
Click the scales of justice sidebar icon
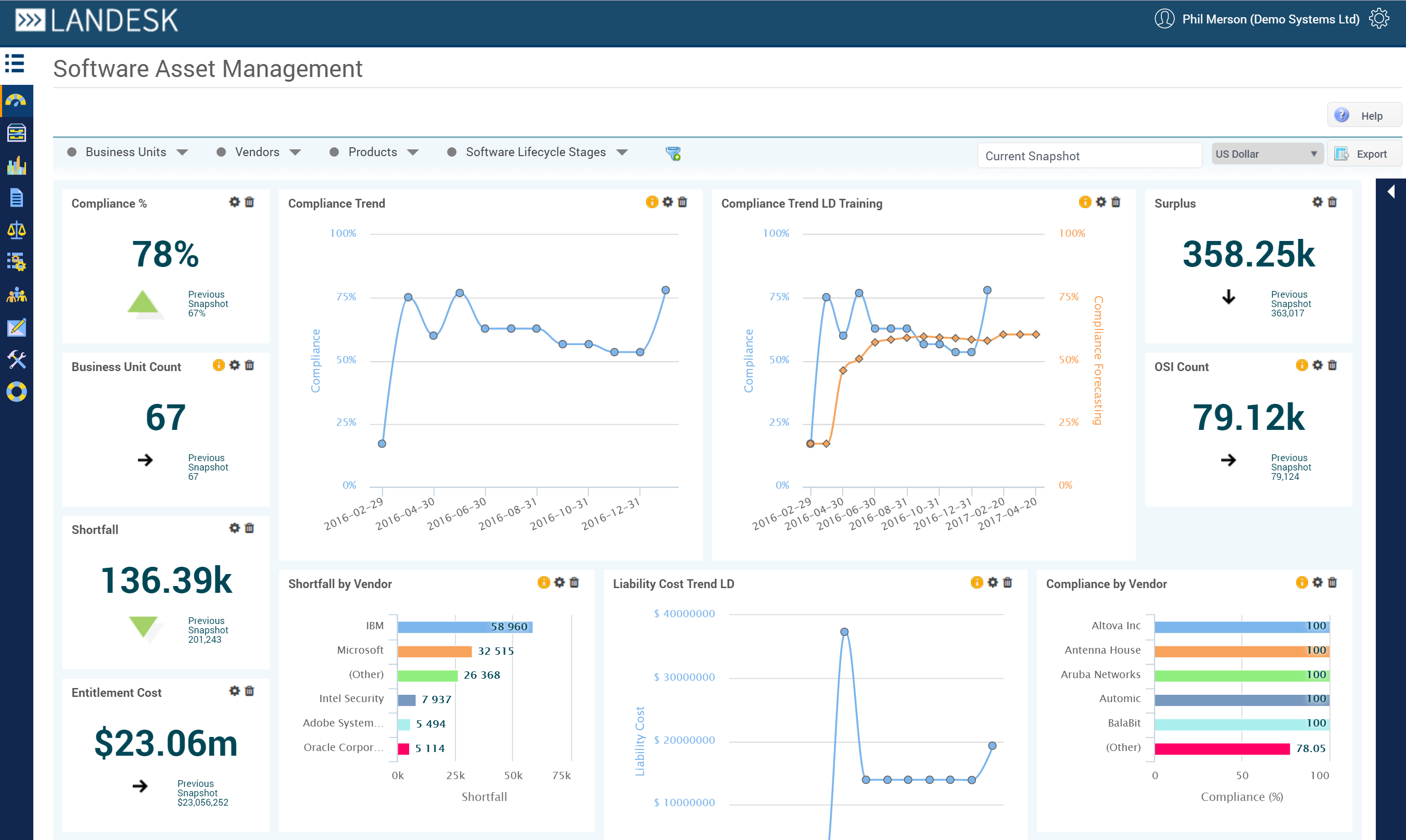click(16, 231)
